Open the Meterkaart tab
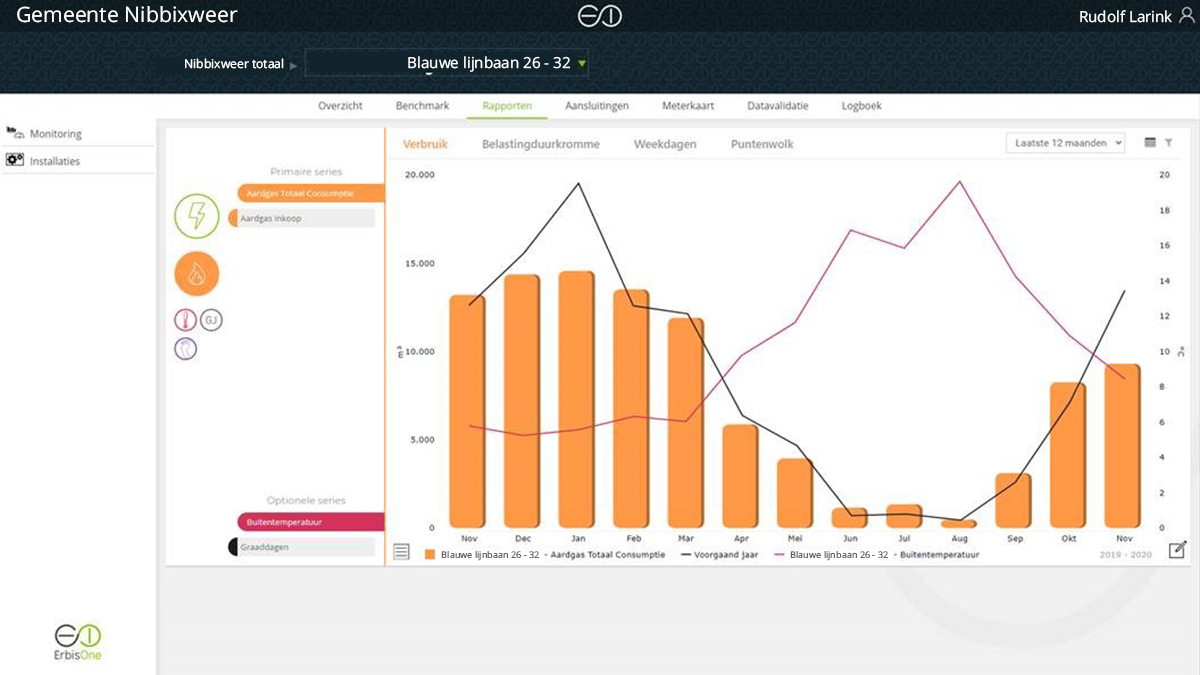The image size is (1200, 675). click(688, 105)
